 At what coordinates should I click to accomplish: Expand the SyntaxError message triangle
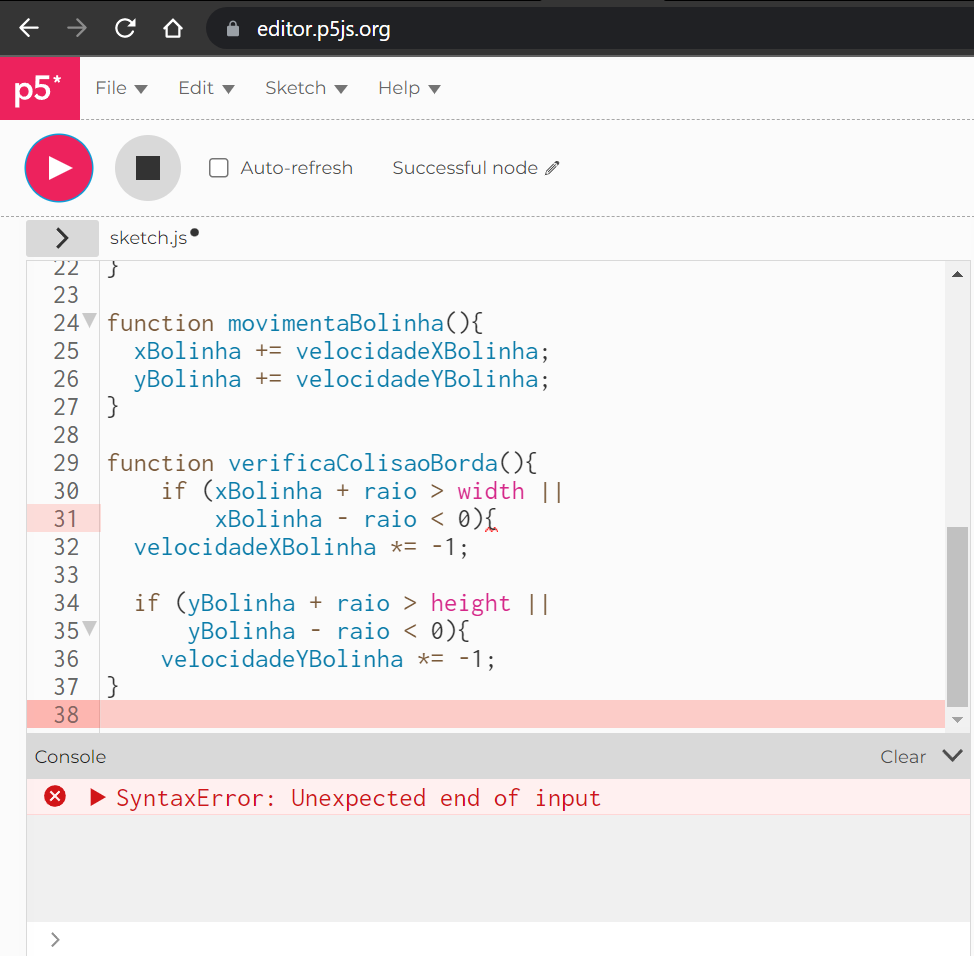[x=98, y=797]
